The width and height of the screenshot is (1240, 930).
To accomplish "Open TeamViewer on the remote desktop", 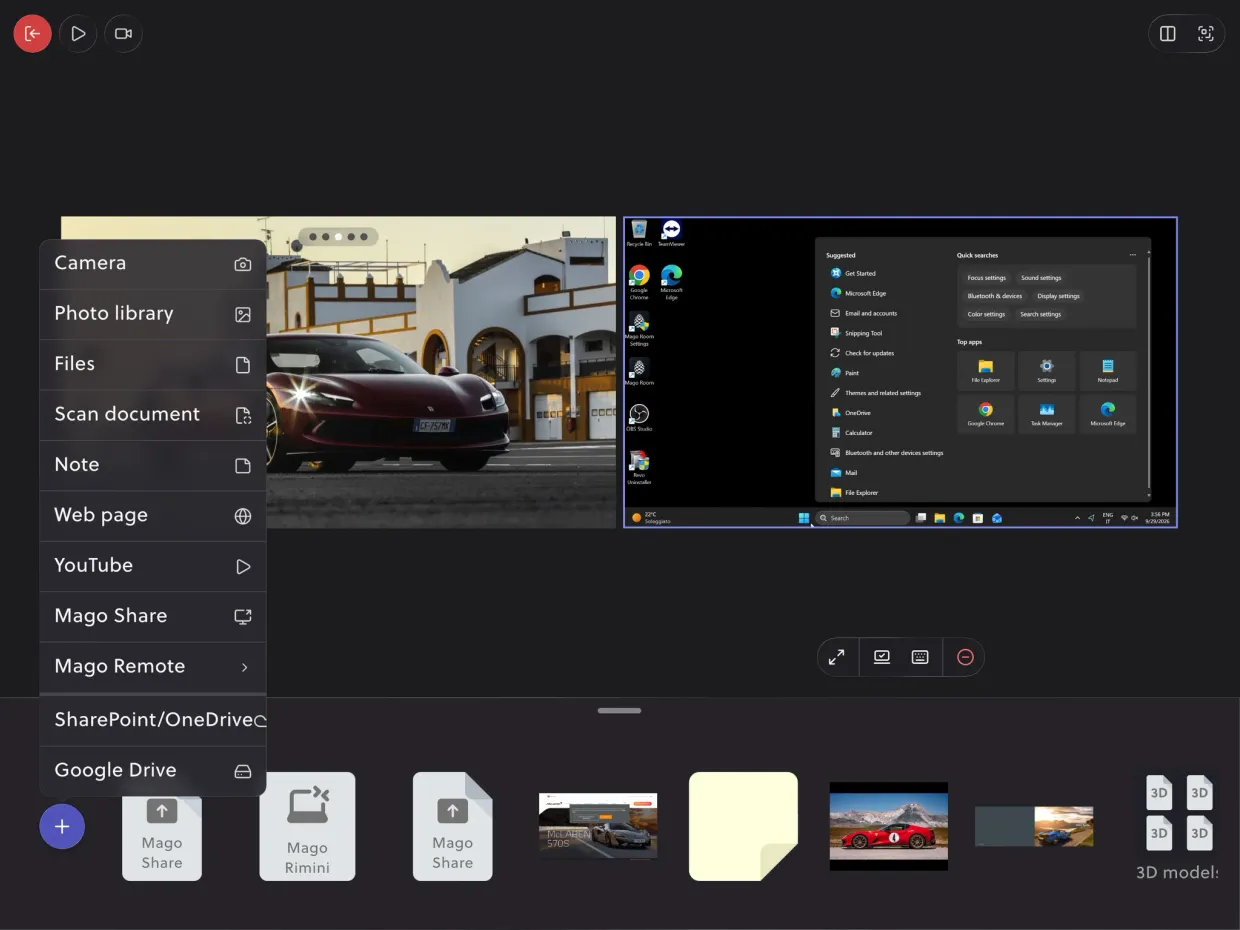I will [671, 234].
